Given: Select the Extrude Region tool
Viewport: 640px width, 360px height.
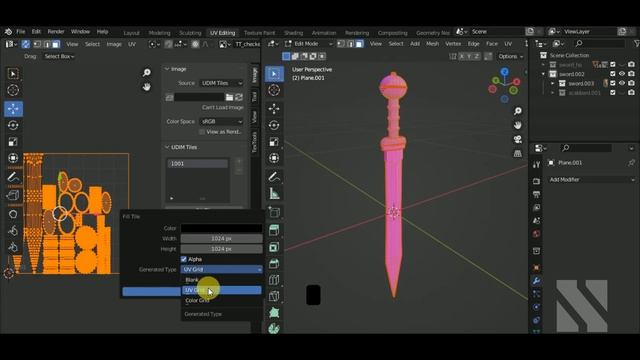Looking at the screenshot, I should point(274,231).
